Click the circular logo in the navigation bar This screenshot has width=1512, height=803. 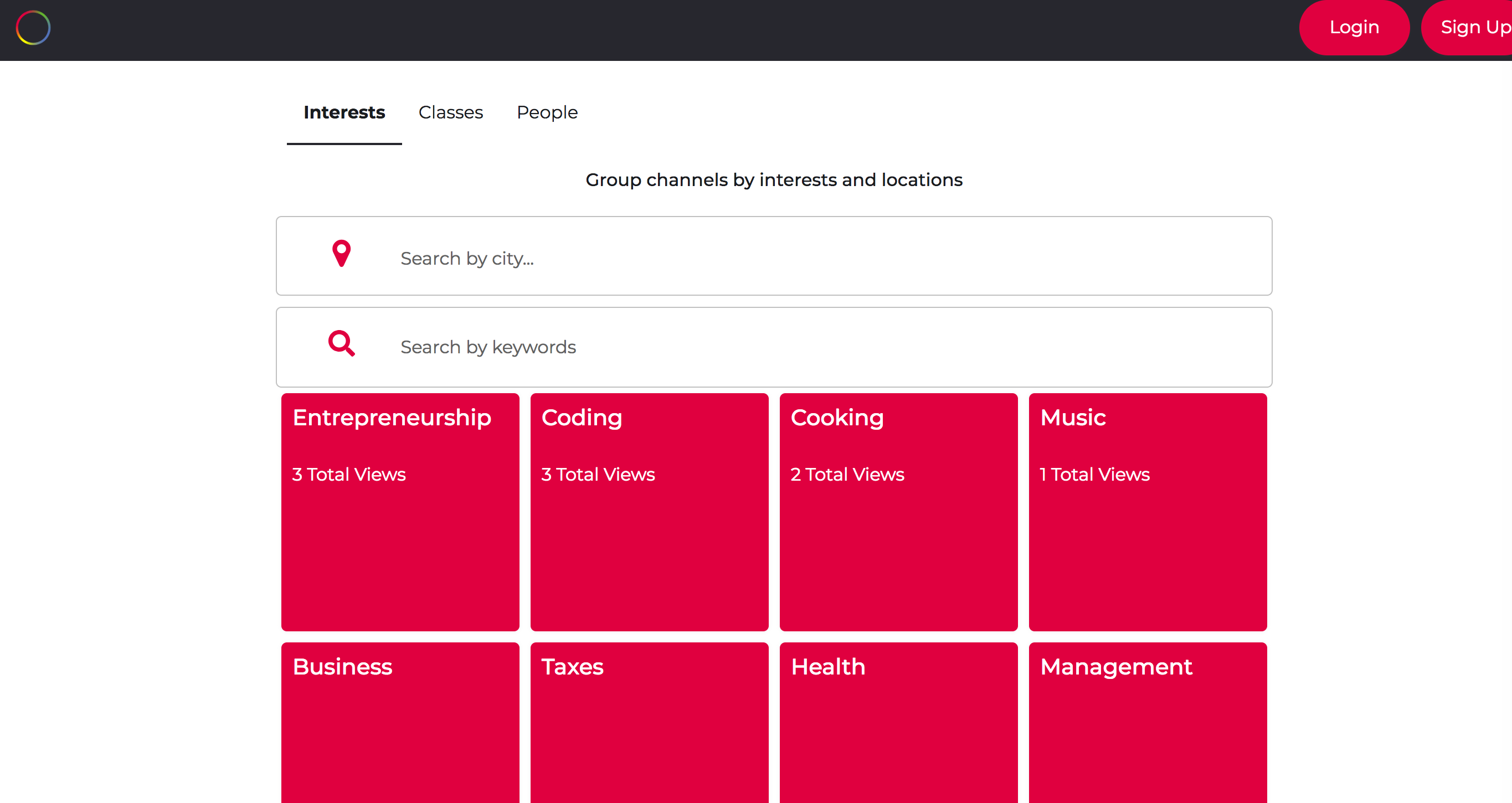coord(33,28)
